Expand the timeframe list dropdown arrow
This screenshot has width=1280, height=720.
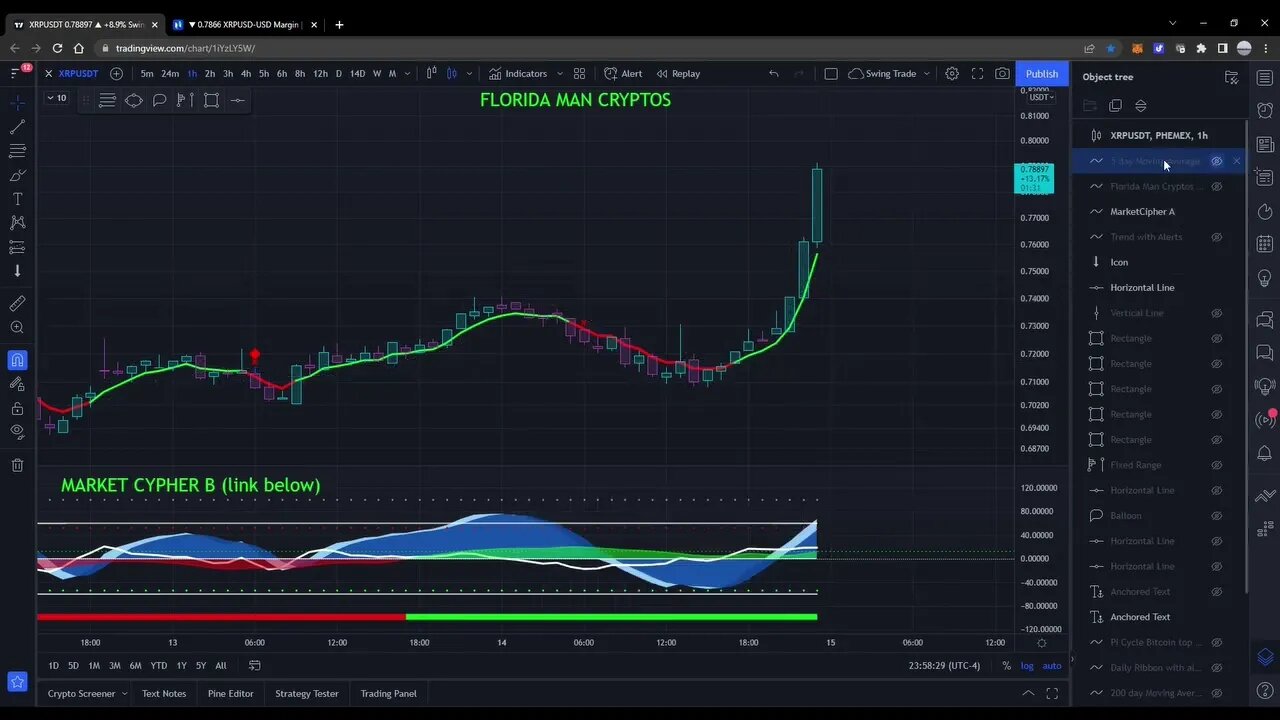click(407, 73)
